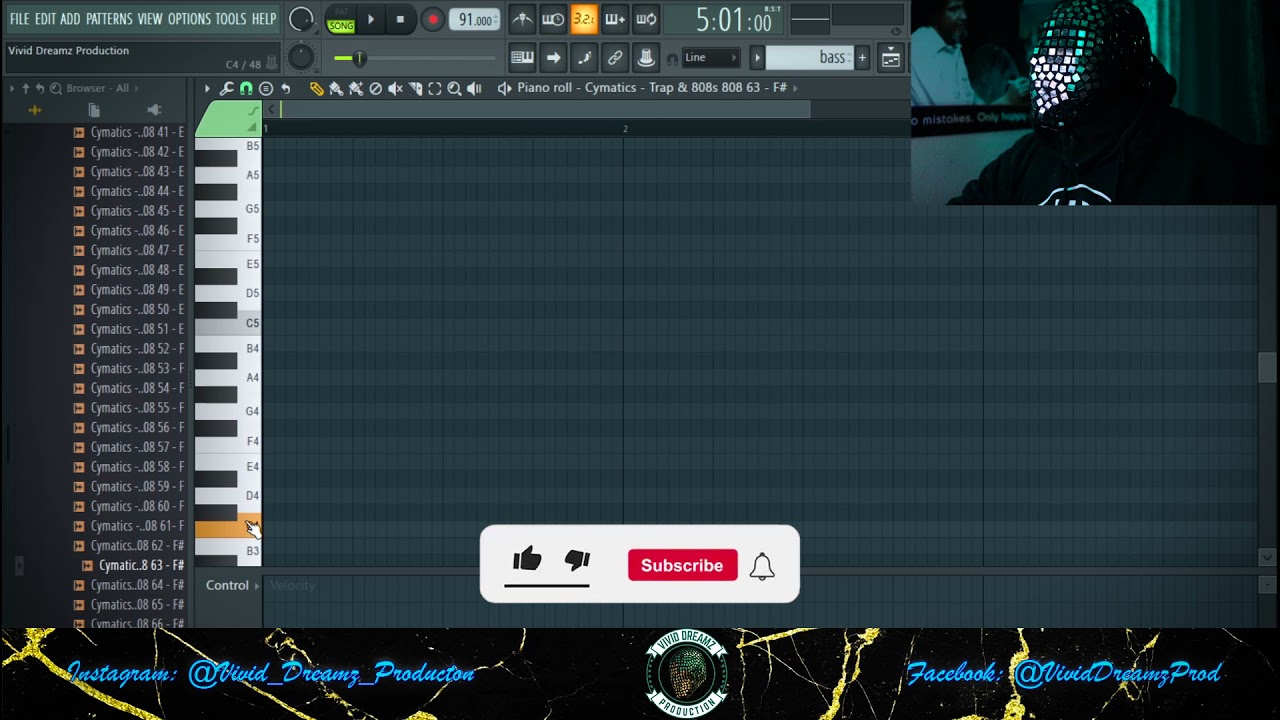Click the arrow left of bass pattern name
Screen dimensions: 1280x720
click(x=758, y=58)
